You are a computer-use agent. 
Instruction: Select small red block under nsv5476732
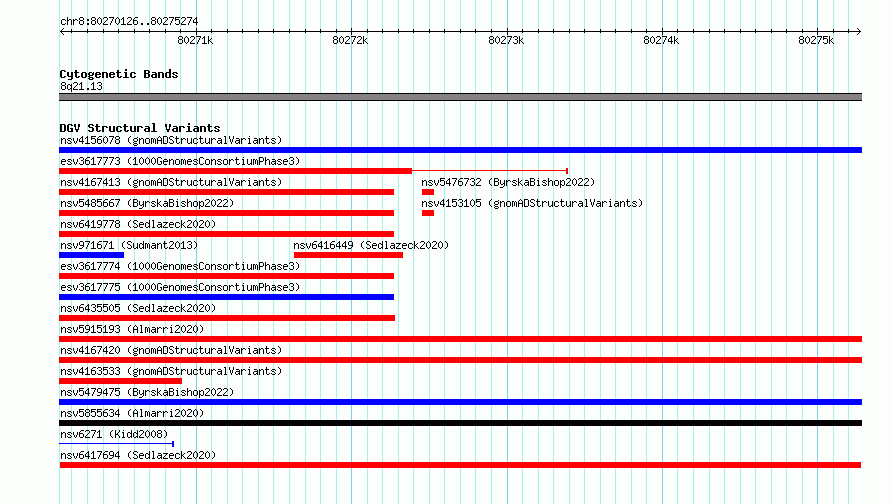pos(428,192)
